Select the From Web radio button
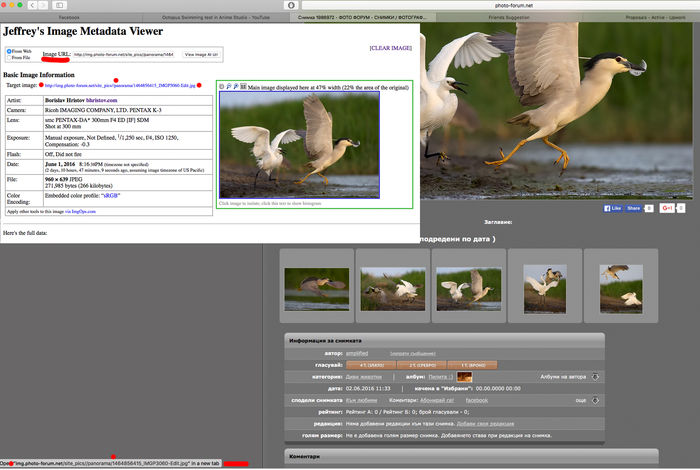Screen dimensions: 700x470 point(9,50)
